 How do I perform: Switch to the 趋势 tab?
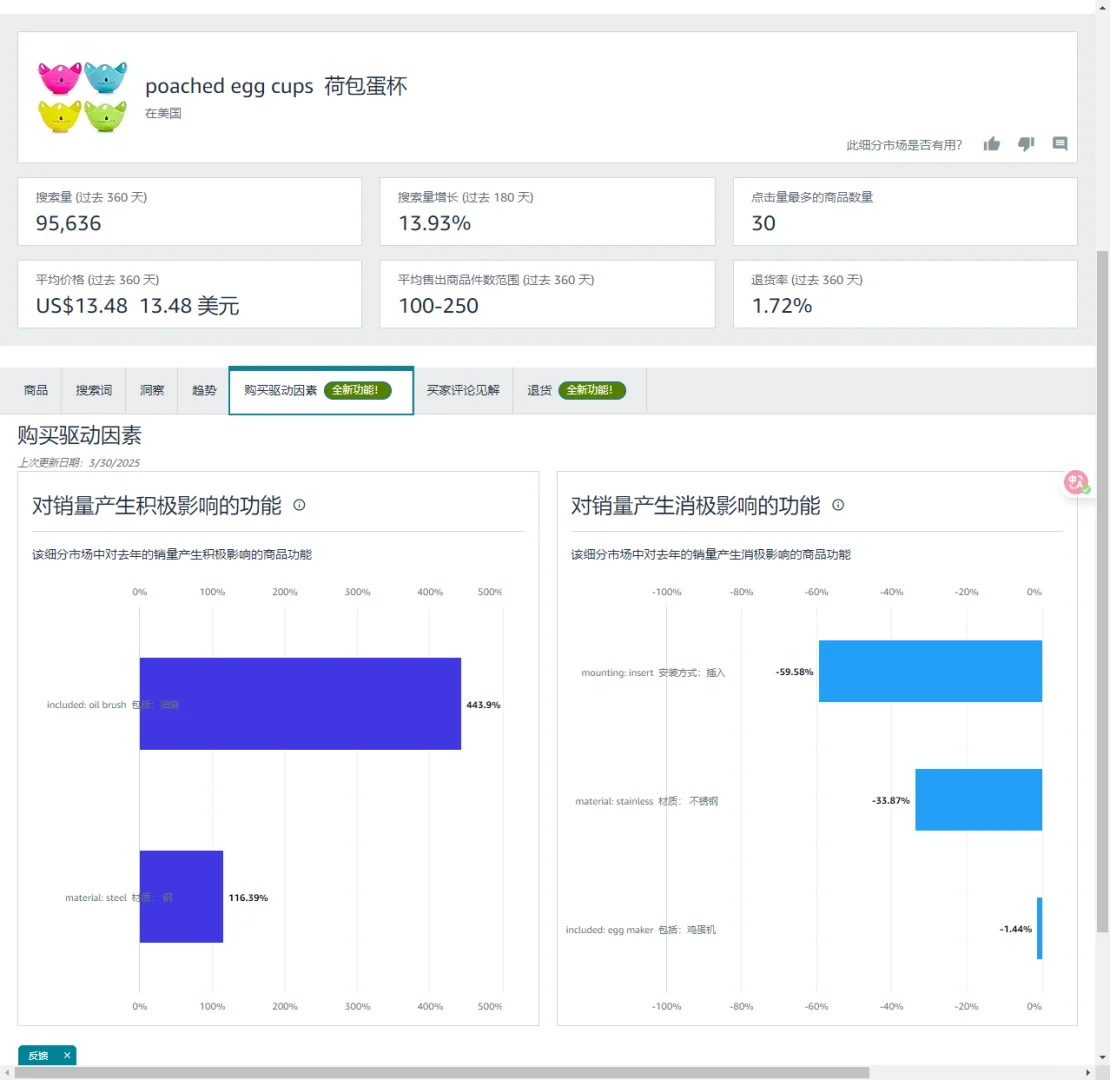coord(204,390)
